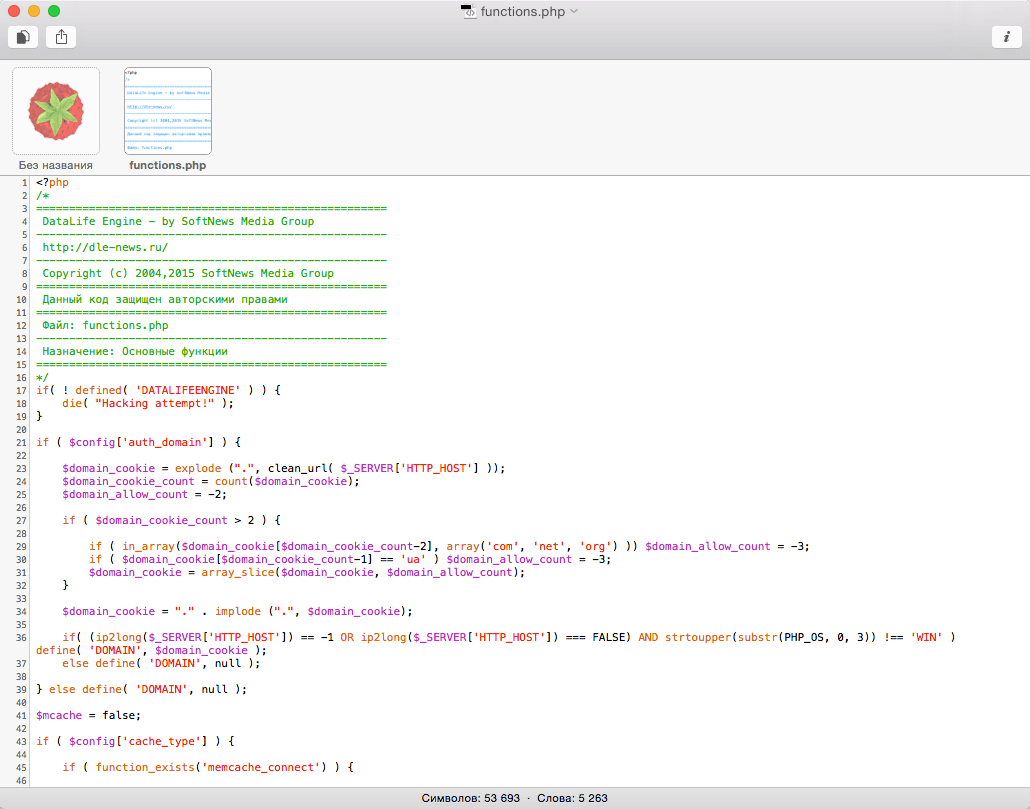Click the 'DATALIFEENGINE' string literal

click(x=188, y=390)
